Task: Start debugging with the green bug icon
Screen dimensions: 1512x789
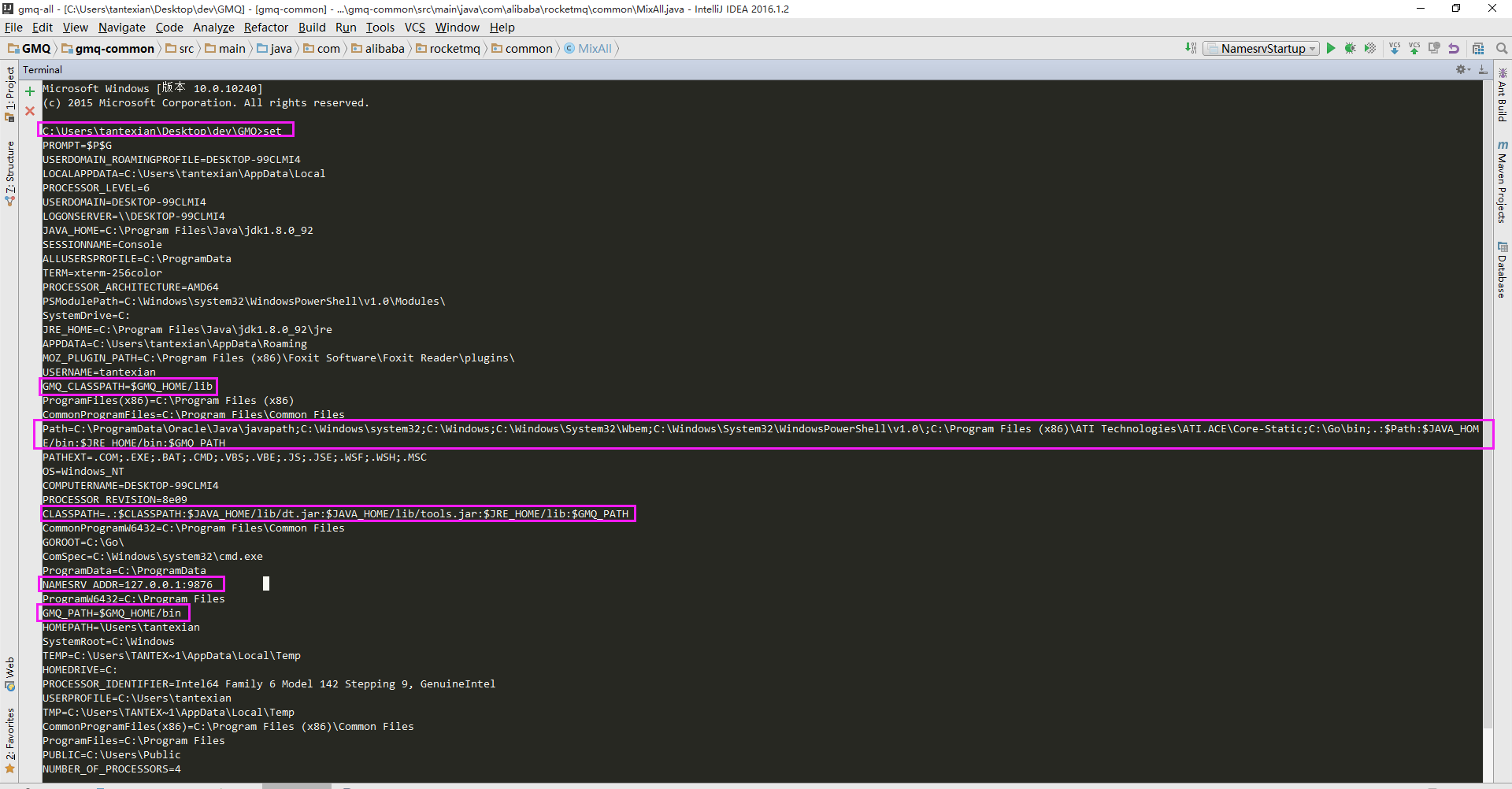Action: pos(1351,49)
